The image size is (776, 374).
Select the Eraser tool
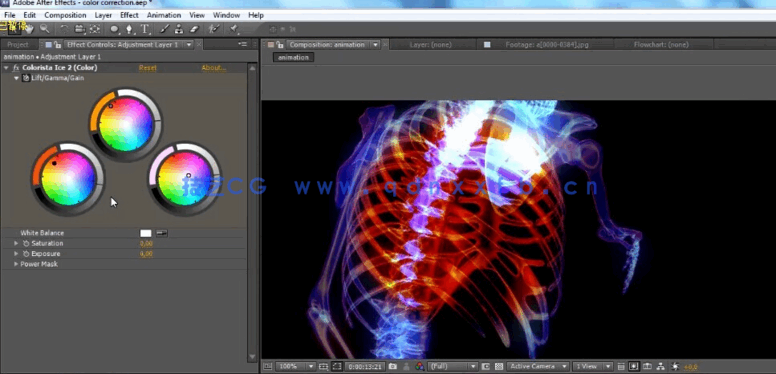194,29
